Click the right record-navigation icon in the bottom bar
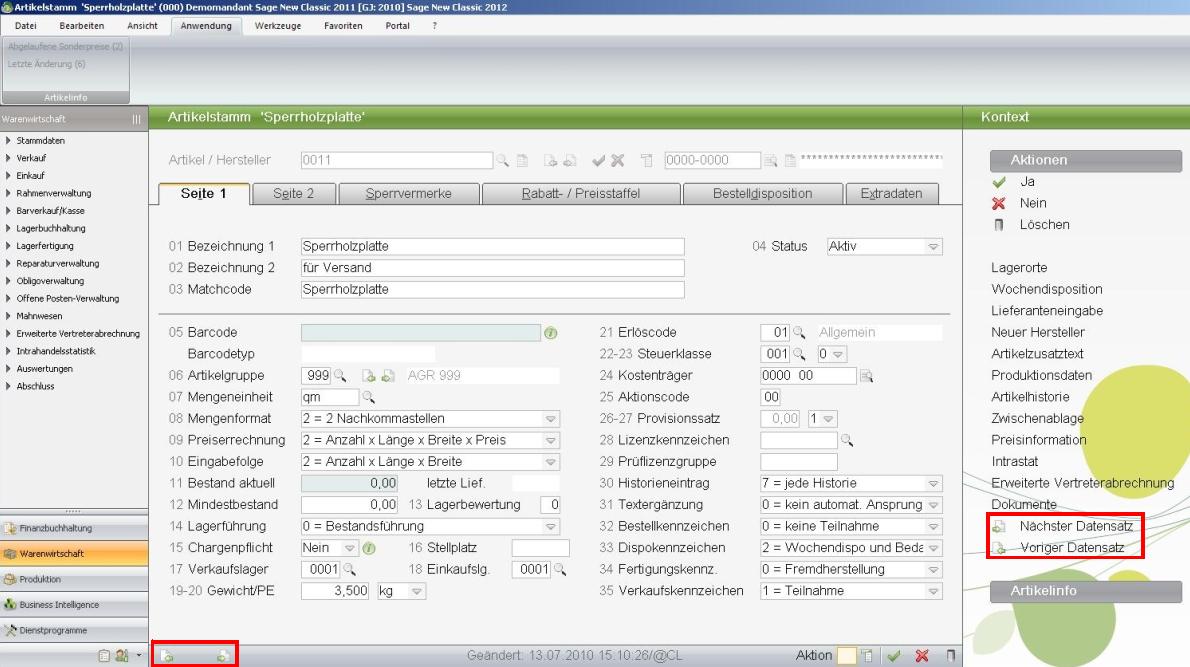1190x667 pixels. 222,656
